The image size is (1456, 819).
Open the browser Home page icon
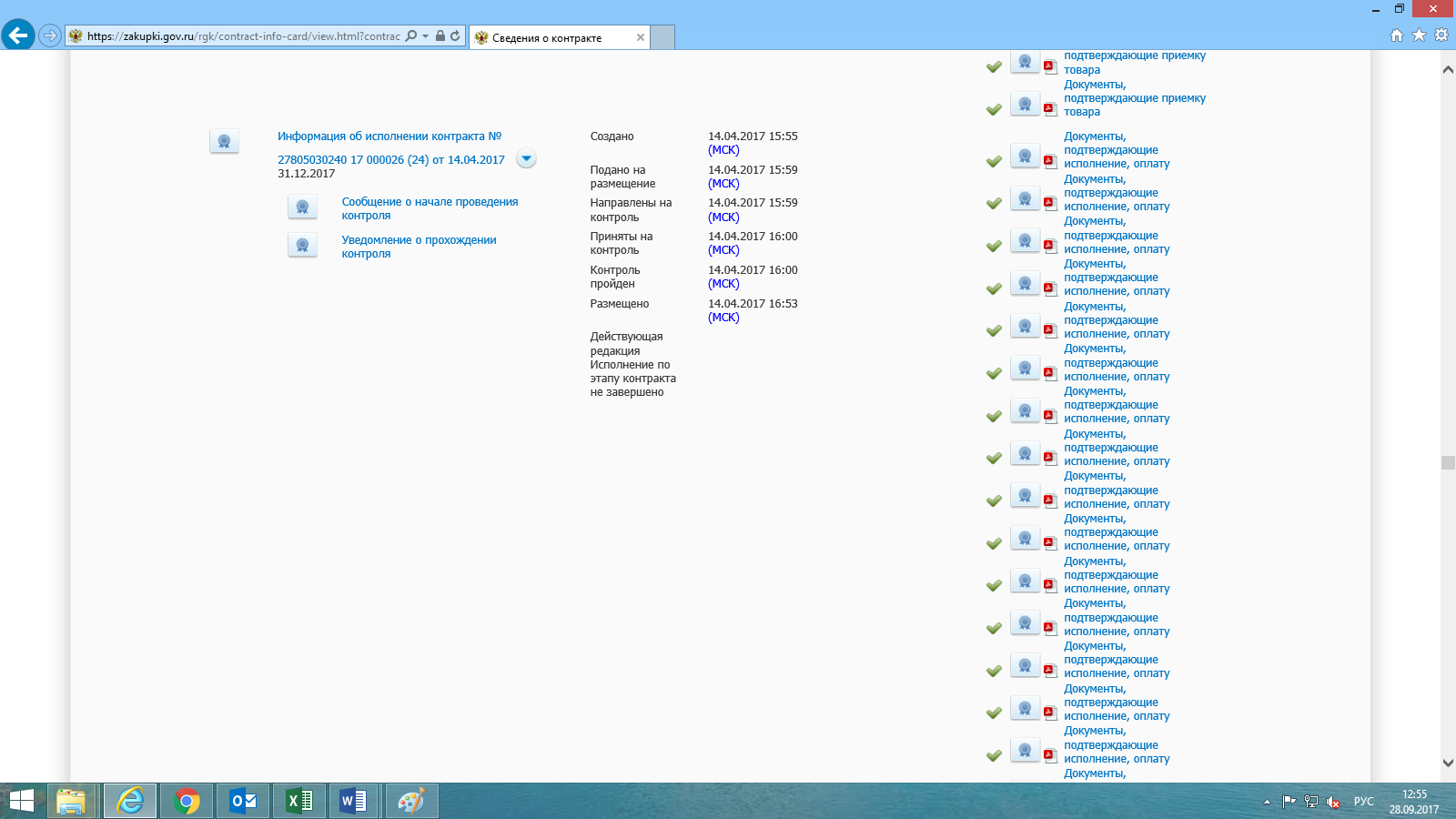[x=1397, y=35]
